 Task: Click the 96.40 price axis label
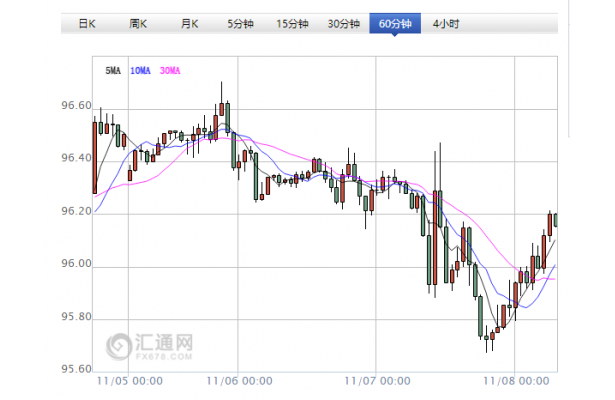[x=76, y=158]
